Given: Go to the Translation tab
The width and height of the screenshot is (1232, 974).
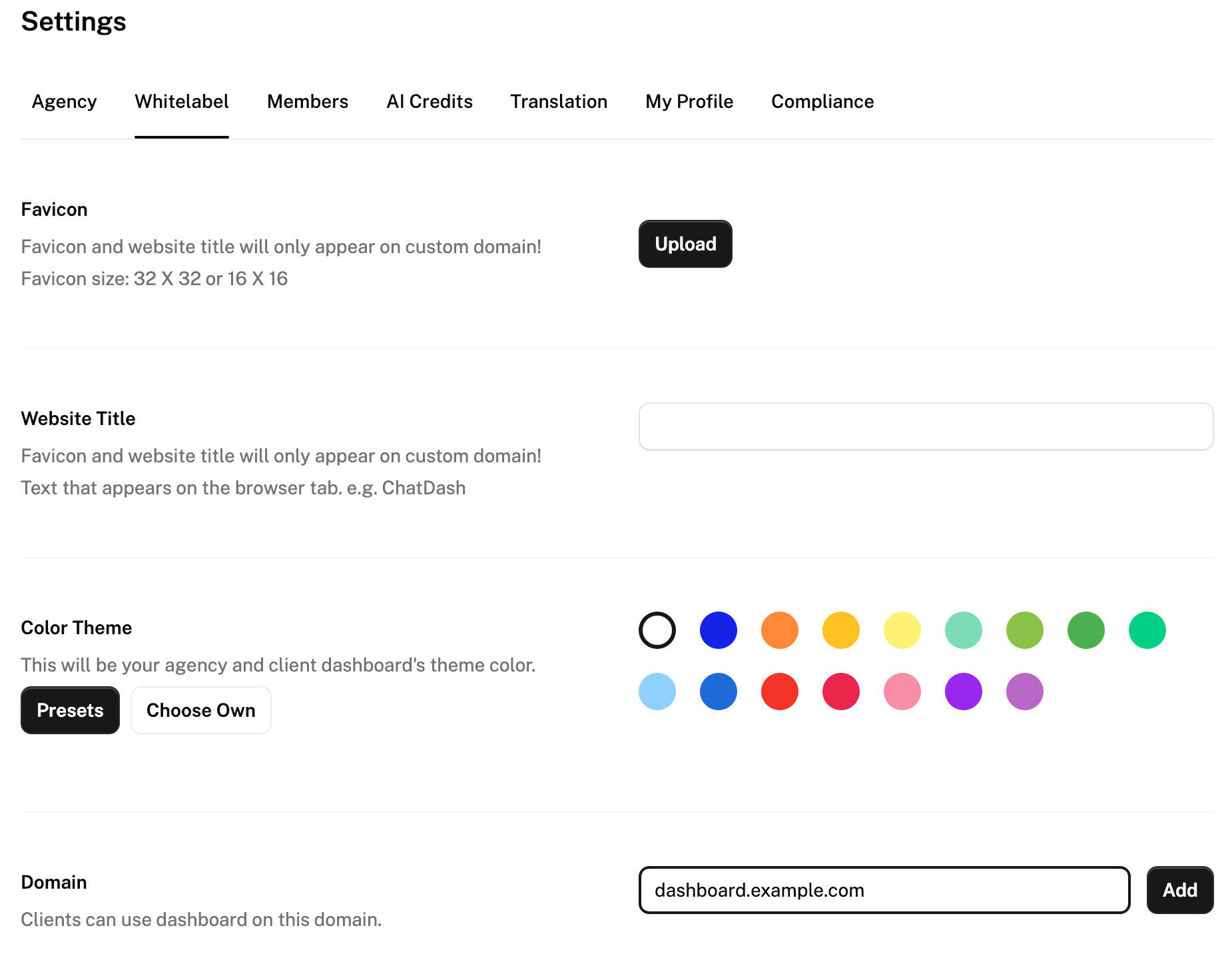Looking at the screenshot, I should pos(558,101).
